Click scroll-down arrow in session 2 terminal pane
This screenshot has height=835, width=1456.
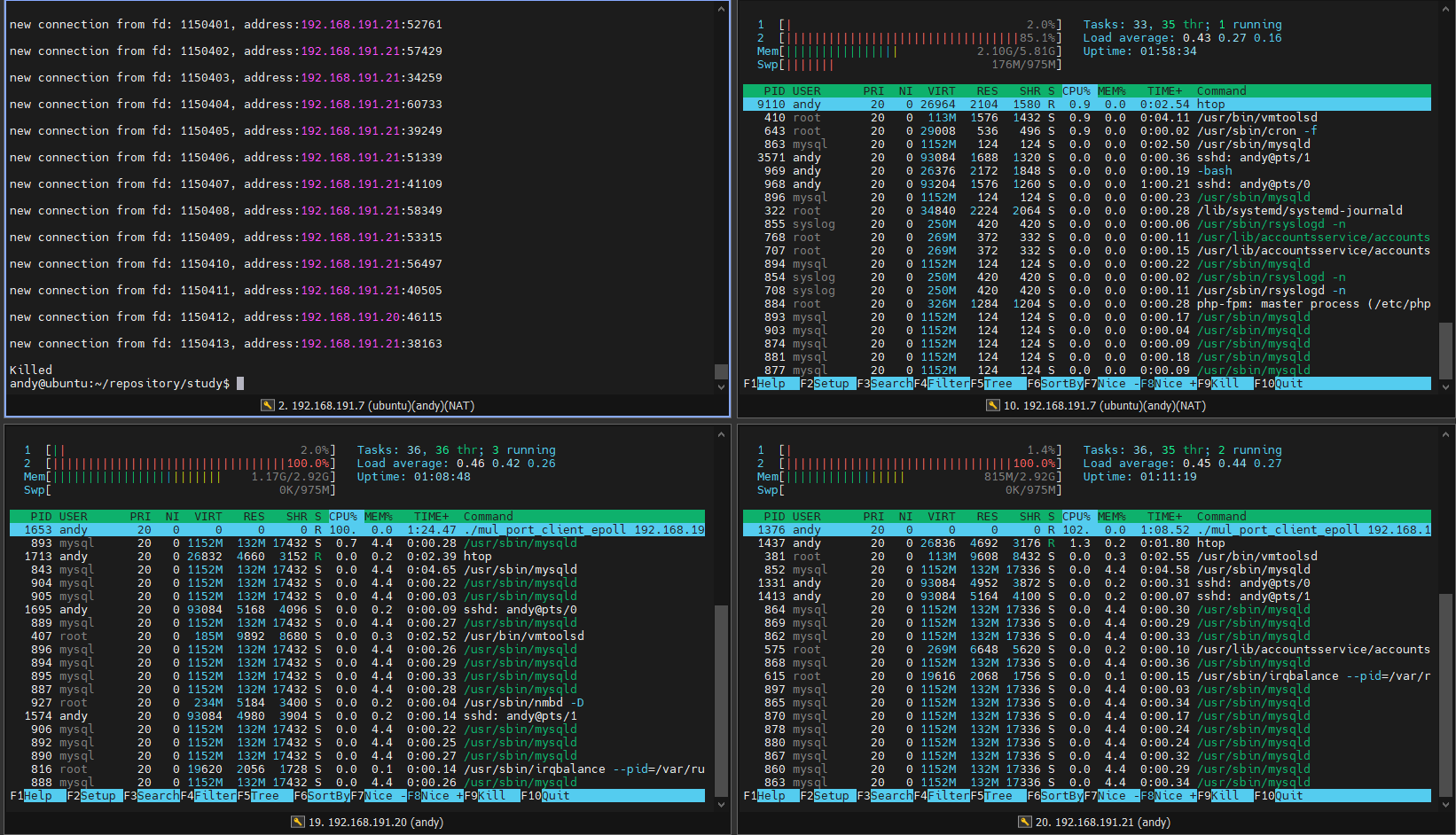point(721,386)
